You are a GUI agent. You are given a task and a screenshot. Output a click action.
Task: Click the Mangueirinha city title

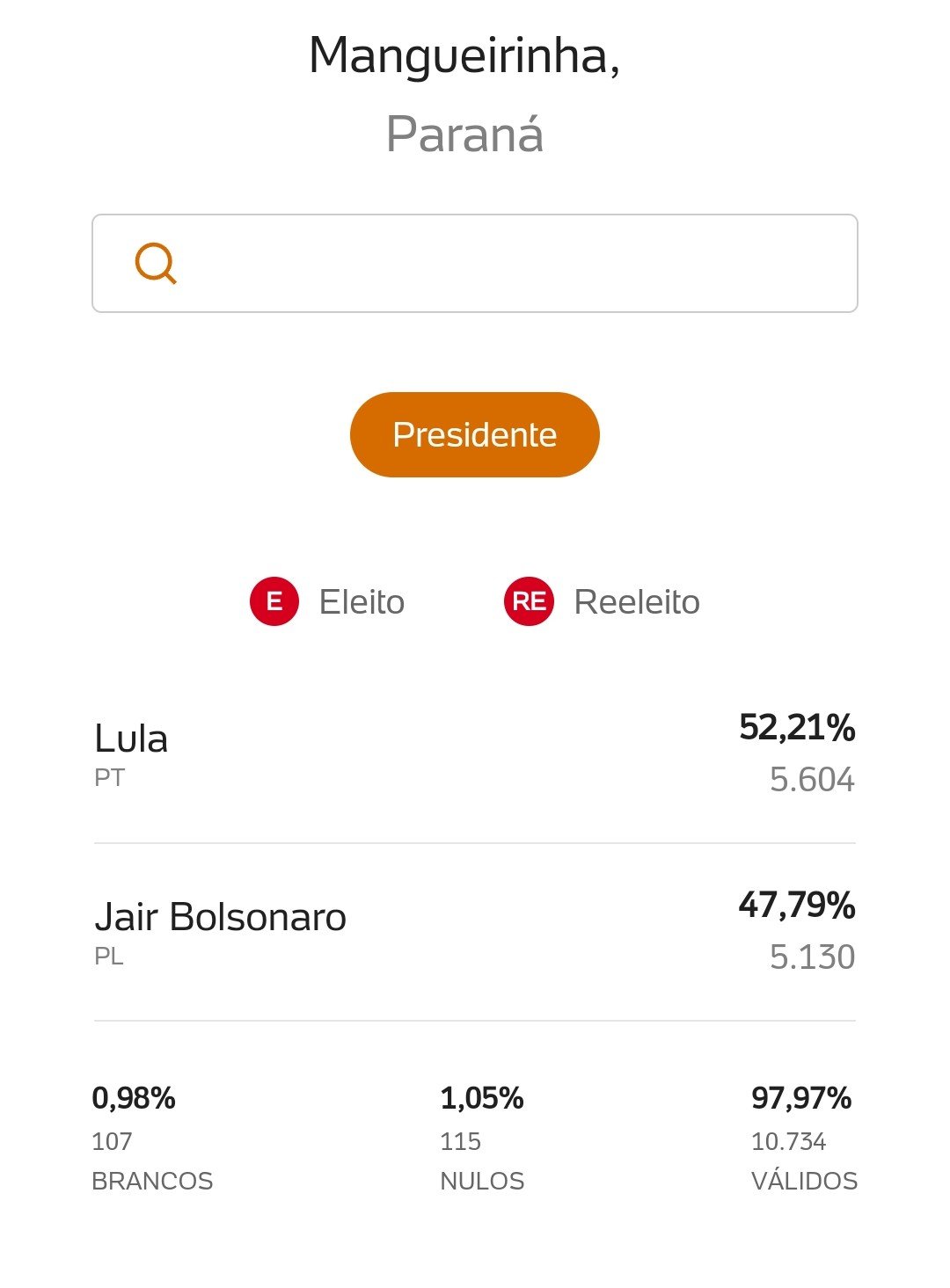(464, 56)
